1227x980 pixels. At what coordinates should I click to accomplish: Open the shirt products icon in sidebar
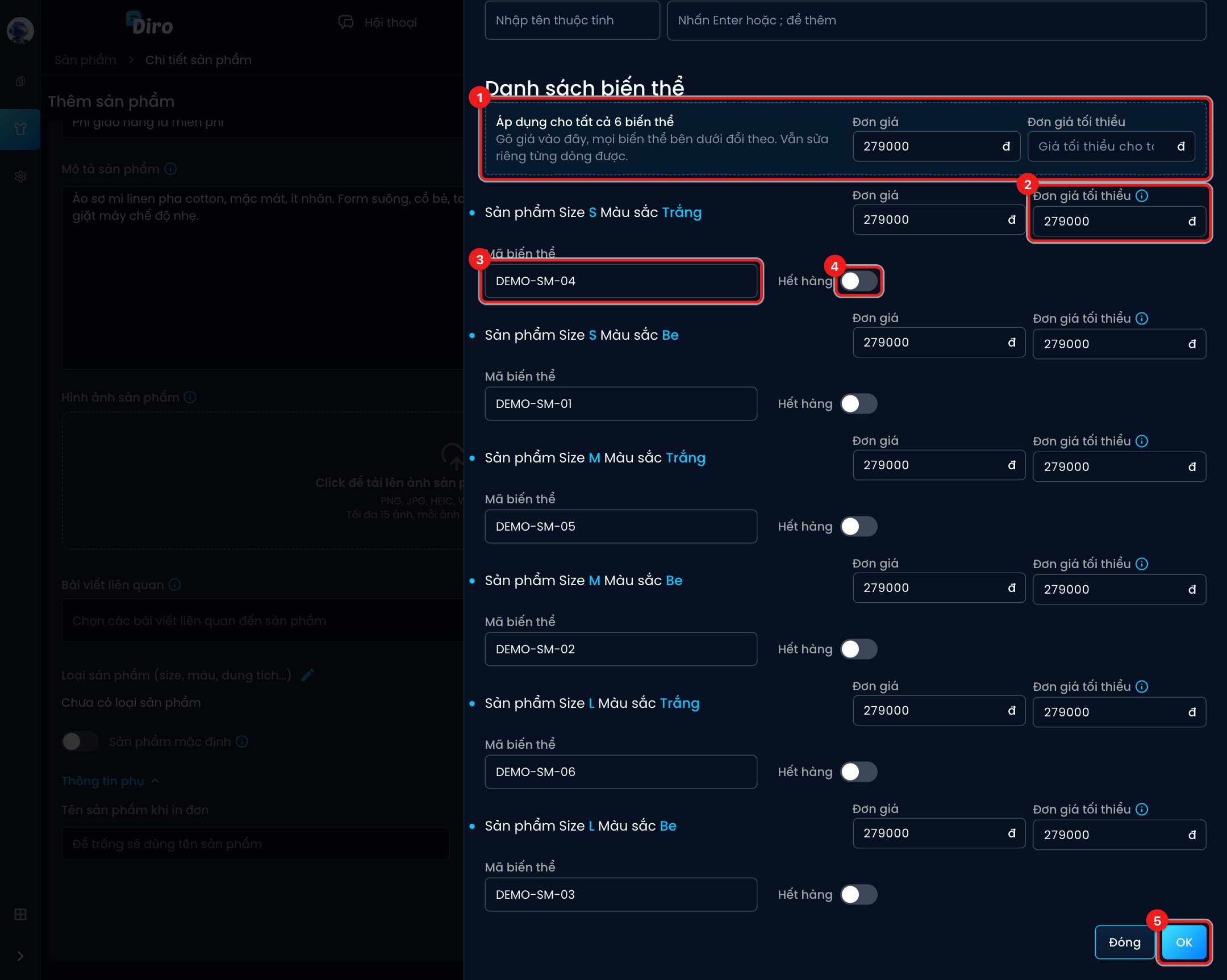click(x=20, y=129)
